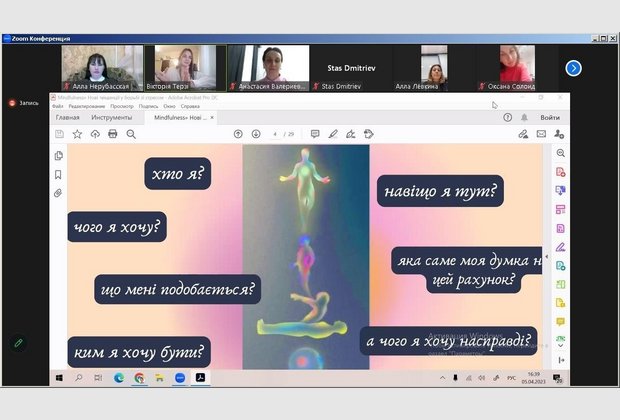Screen dimensions: 620x420
Task: Select the highlighter pen tool
Action: click(x=333, y=134)
